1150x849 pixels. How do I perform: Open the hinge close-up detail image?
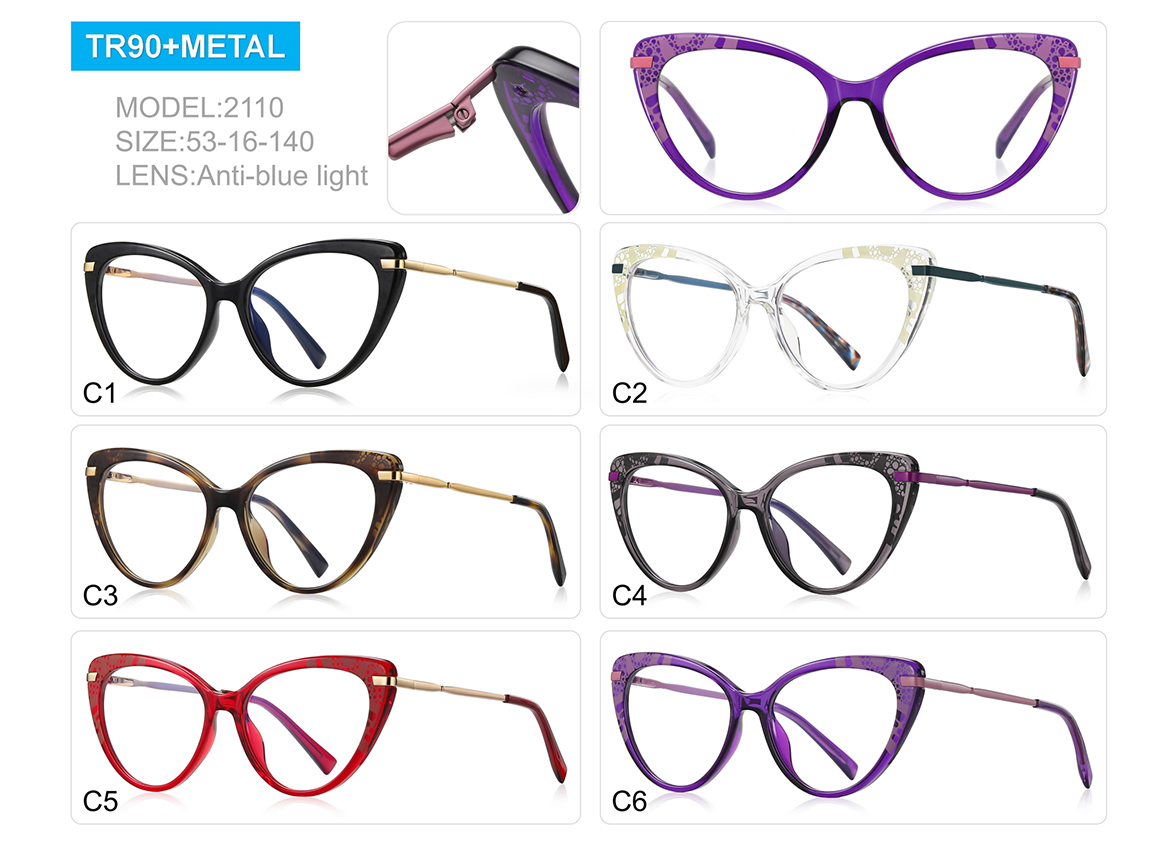[484, 118]
